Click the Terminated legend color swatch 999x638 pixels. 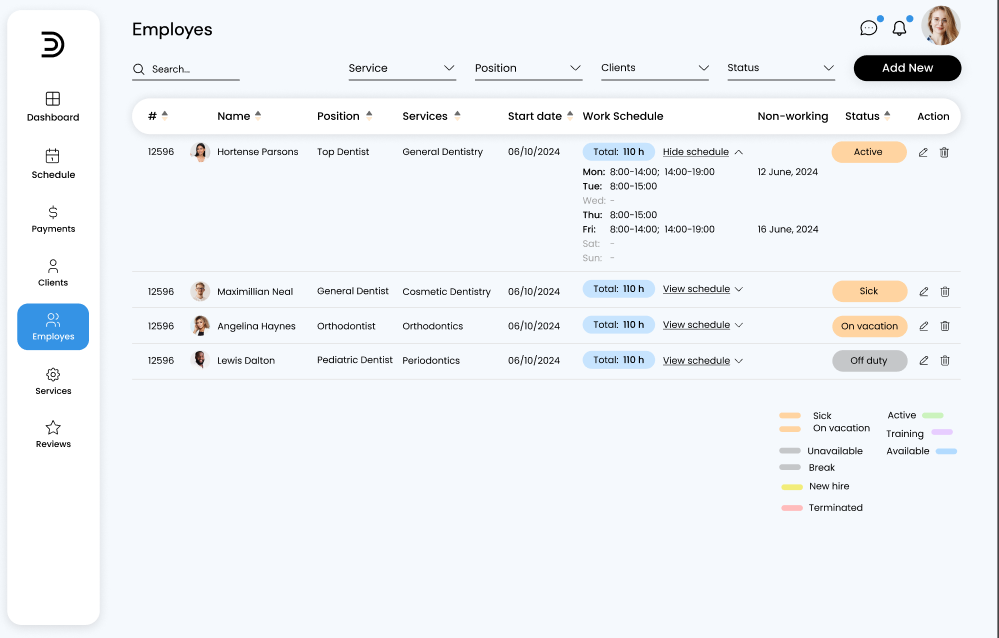791,508
